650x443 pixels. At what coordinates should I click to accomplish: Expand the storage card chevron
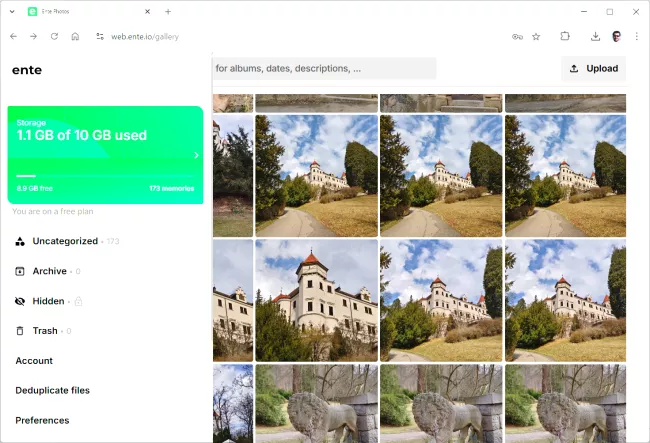[x=196, y=155]
